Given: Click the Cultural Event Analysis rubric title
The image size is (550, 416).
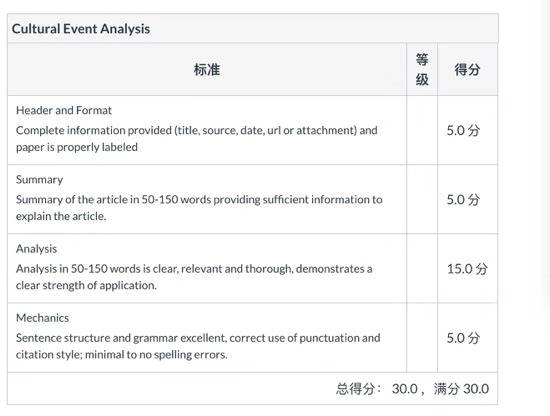Looking at the screenshot, I should [x=81, y=29].
